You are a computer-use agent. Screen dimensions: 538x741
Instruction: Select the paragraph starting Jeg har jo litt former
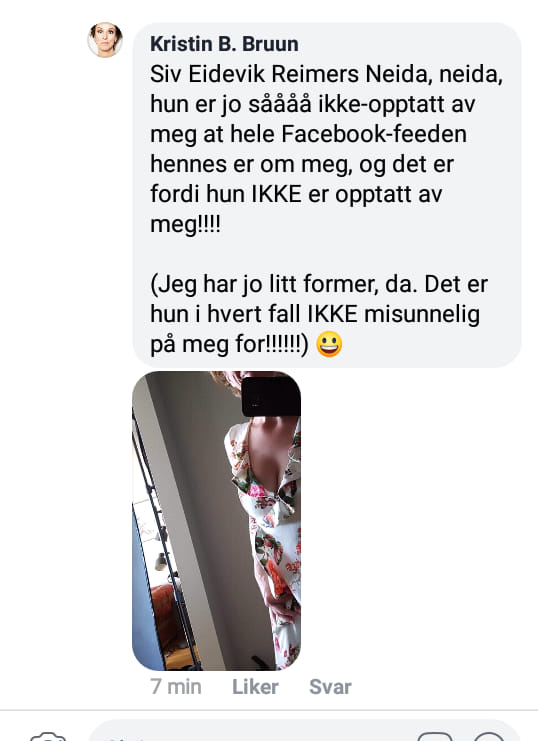tap(319, 314)
